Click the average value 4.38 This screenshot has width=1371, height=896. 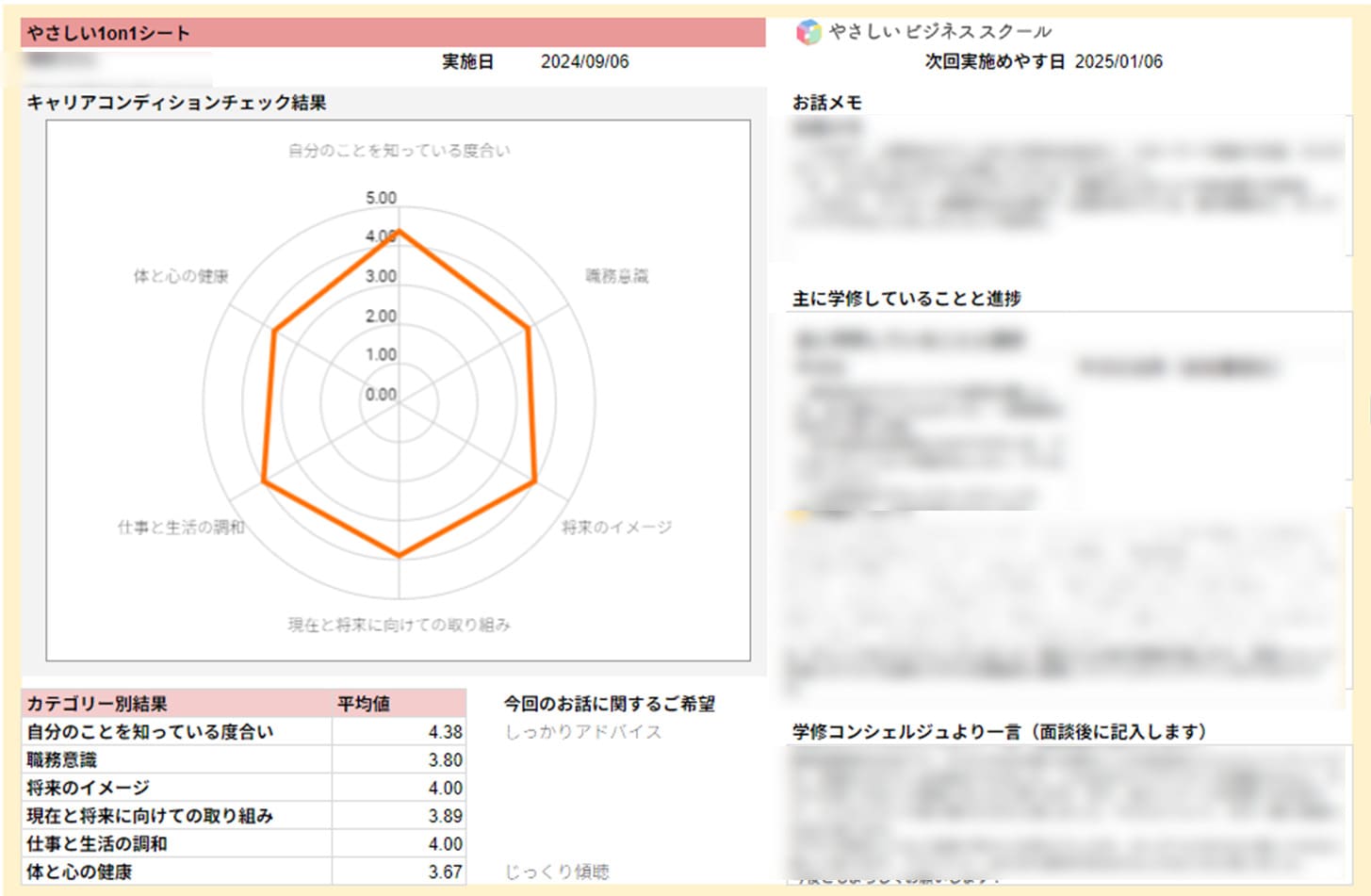click(x=445, y=732)
